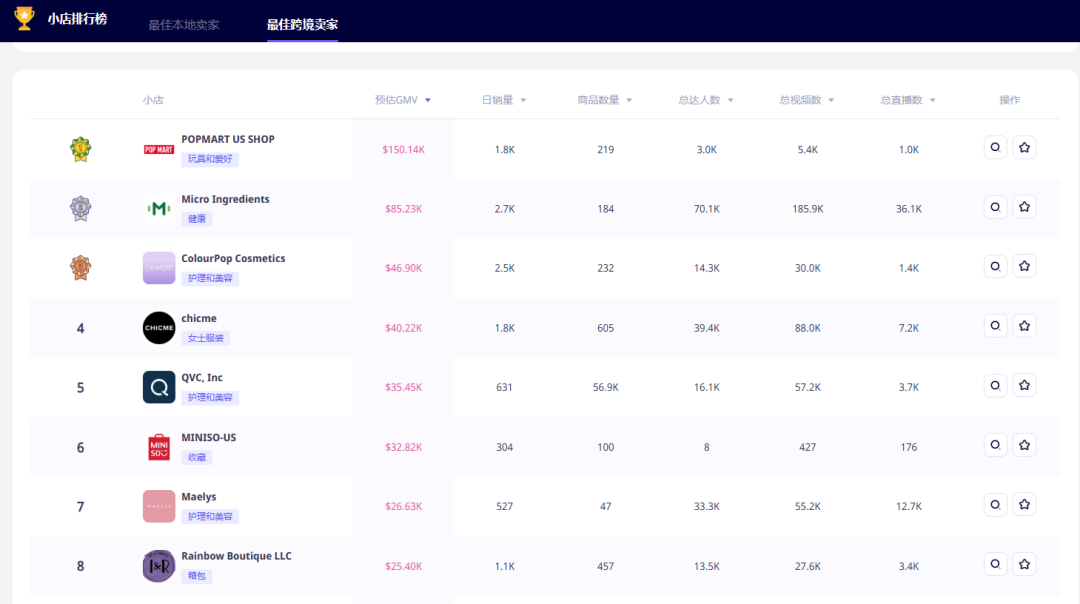The image size is (1080, 604).
Task: Sort by 预估GMV column arrow
Action: click(428, 100)
